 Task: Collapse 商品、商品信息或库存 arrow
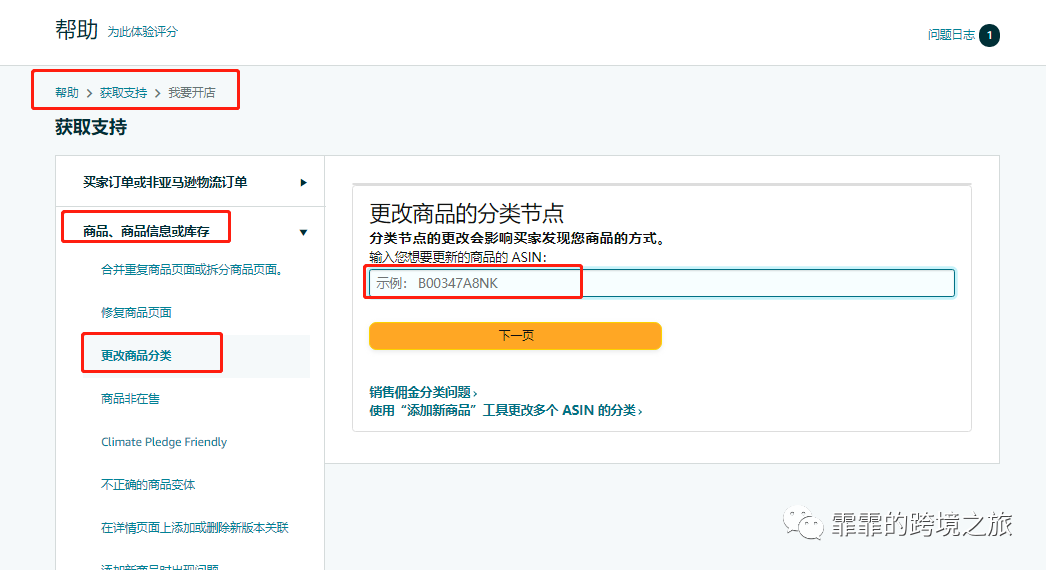click(304, 232)
